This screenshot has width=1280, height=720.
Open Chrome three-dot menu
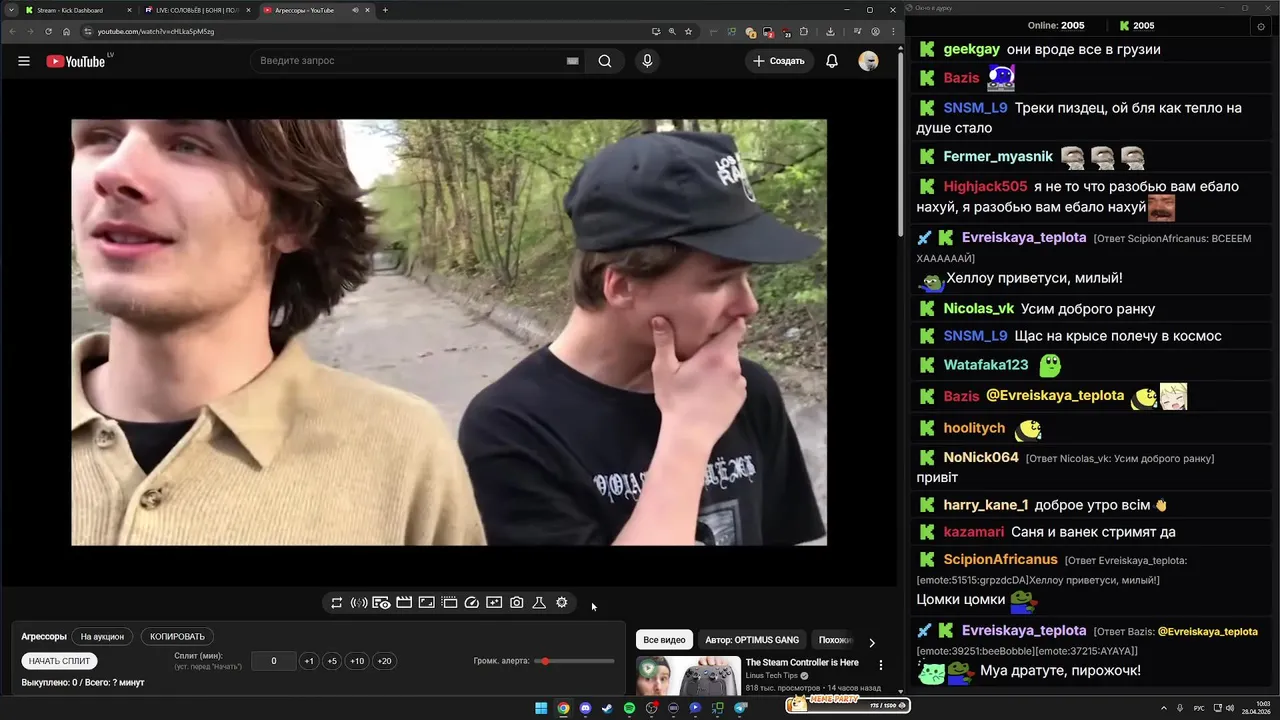point(893,31)
